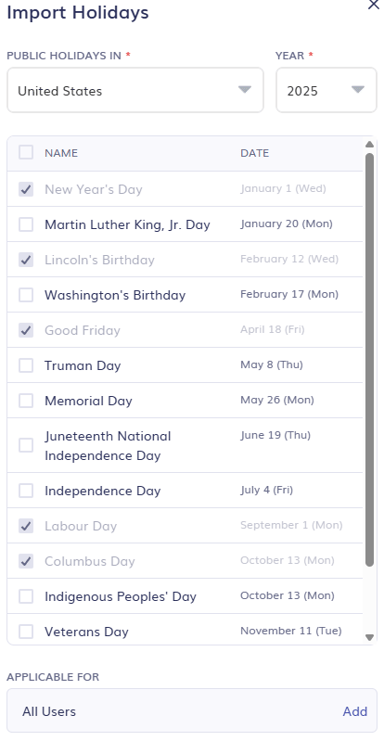Click the Public Holidays In combo box
384x741 pixels.
pyautogui.click(x=135, y=90)
